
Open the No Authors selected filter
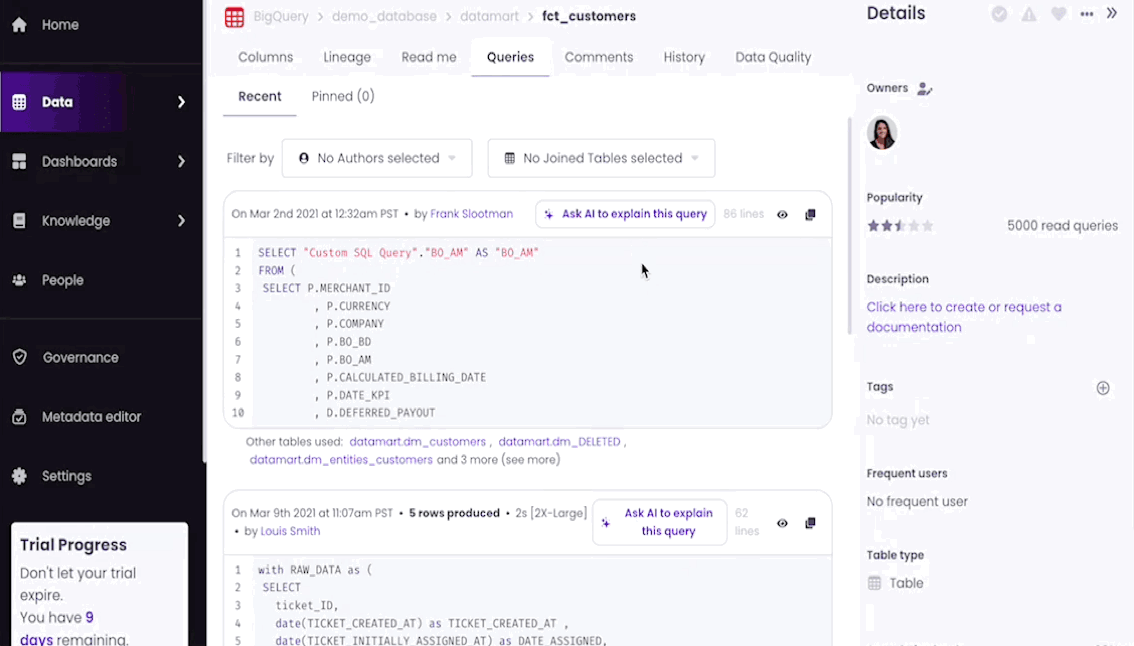[x=377, y=158]
